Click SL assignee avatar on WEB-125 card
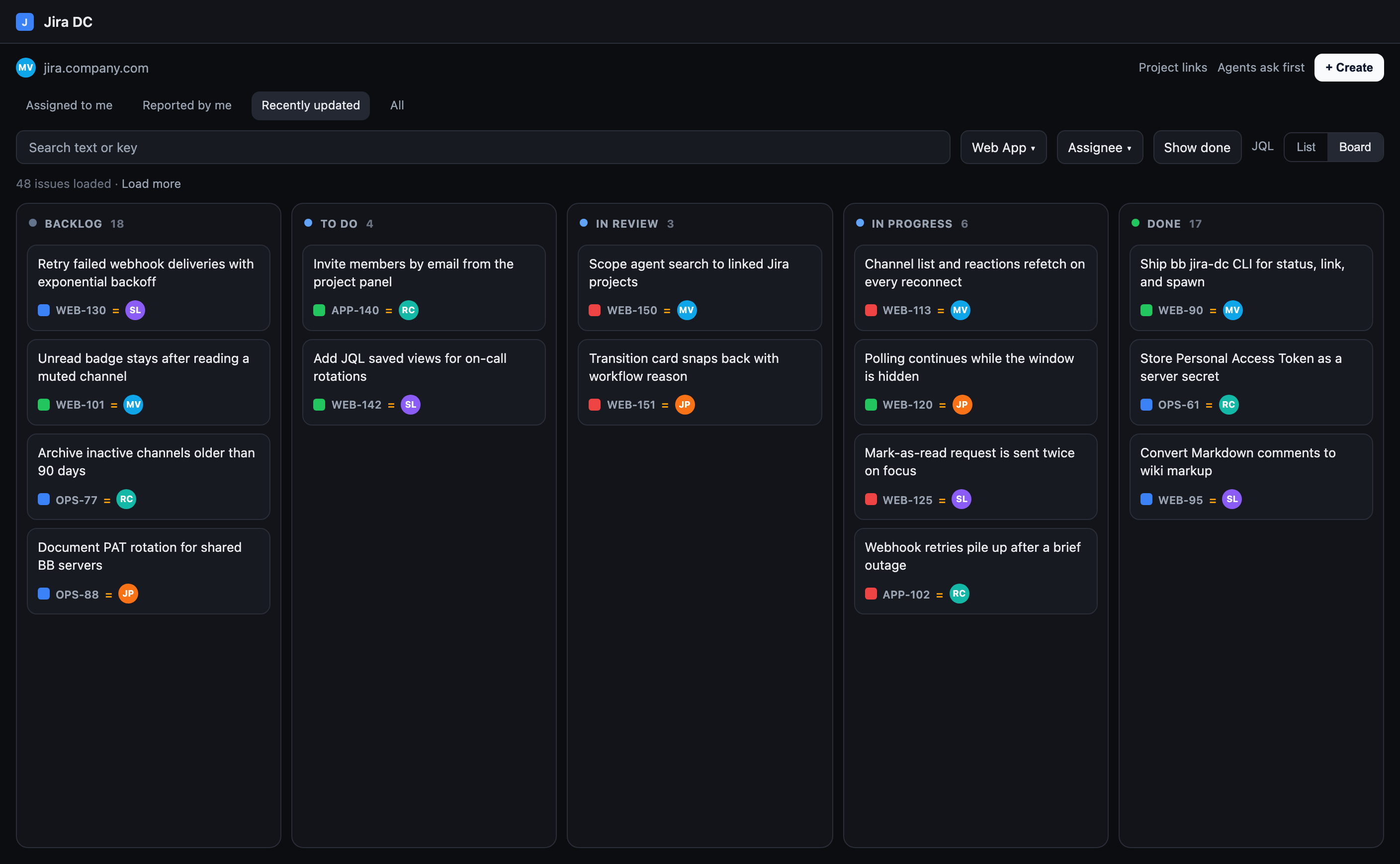Image resolution: width=1400 pixels, height=864 pixels. point(962,500)
